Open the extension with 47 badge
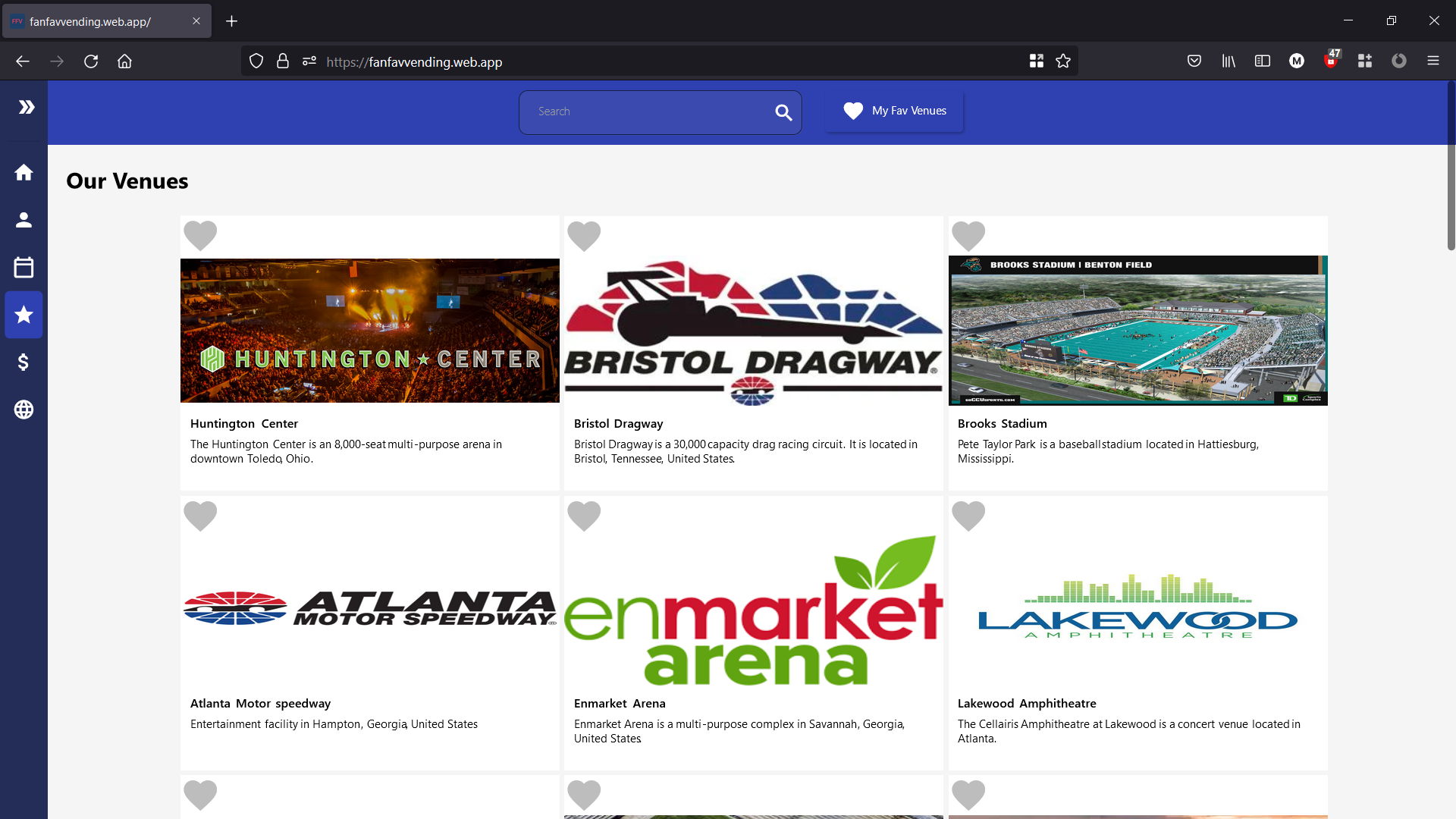 click(x=1332, y=60)
